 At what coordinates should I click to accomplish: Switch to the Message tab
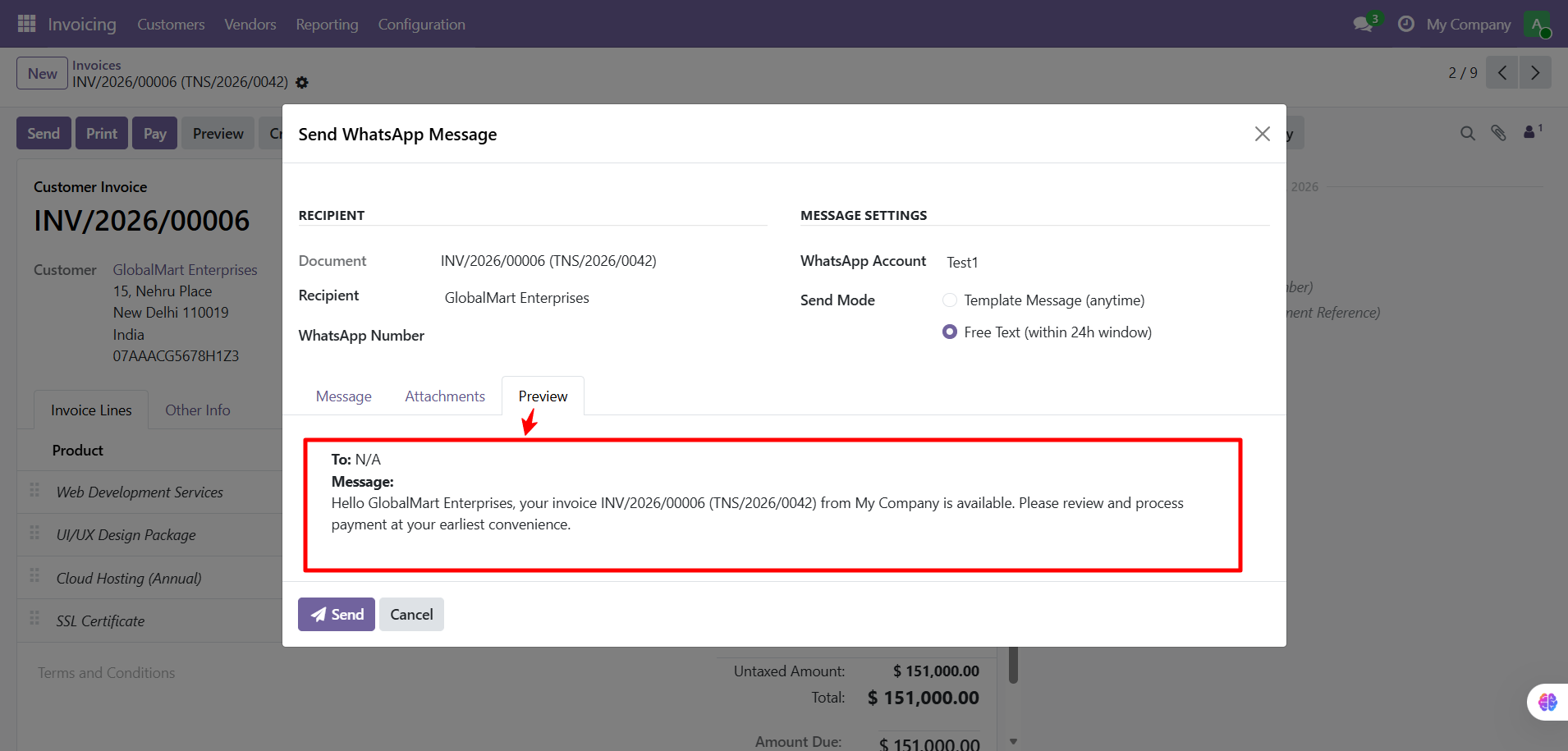[343, 396]
